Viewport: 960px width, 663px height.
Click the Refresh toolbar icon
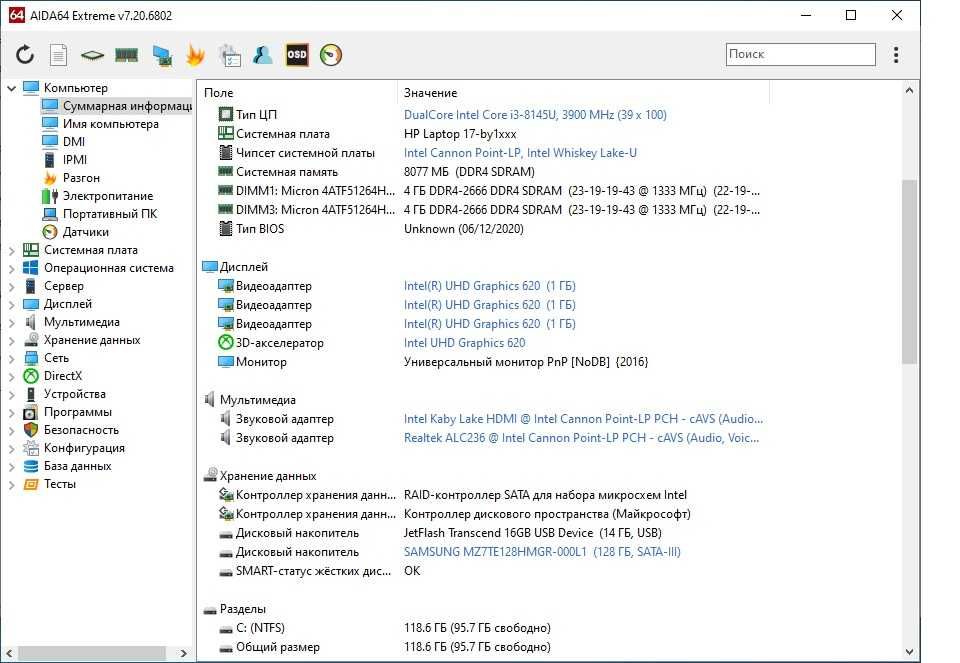pyautogui.click(x=24, y=55)
